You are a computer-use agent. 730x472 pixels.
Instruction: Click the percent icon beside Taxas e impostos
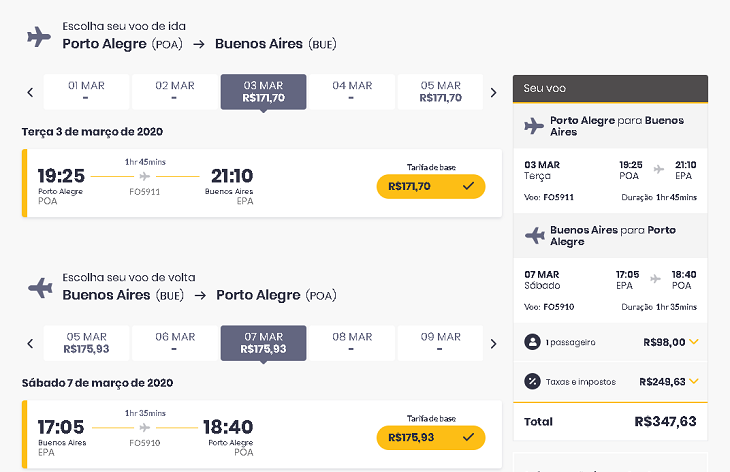pos(532,381)
